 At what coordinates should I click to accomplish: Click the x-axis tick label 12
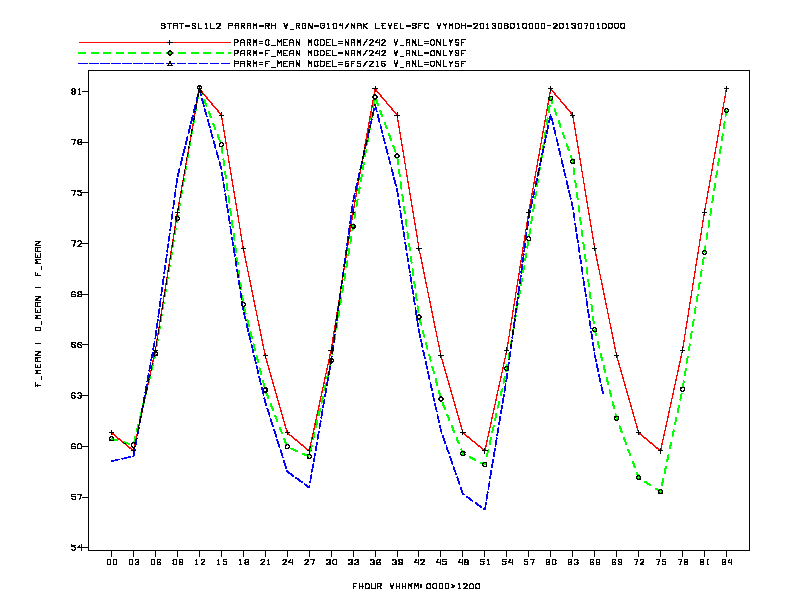(x=200, y=562)
